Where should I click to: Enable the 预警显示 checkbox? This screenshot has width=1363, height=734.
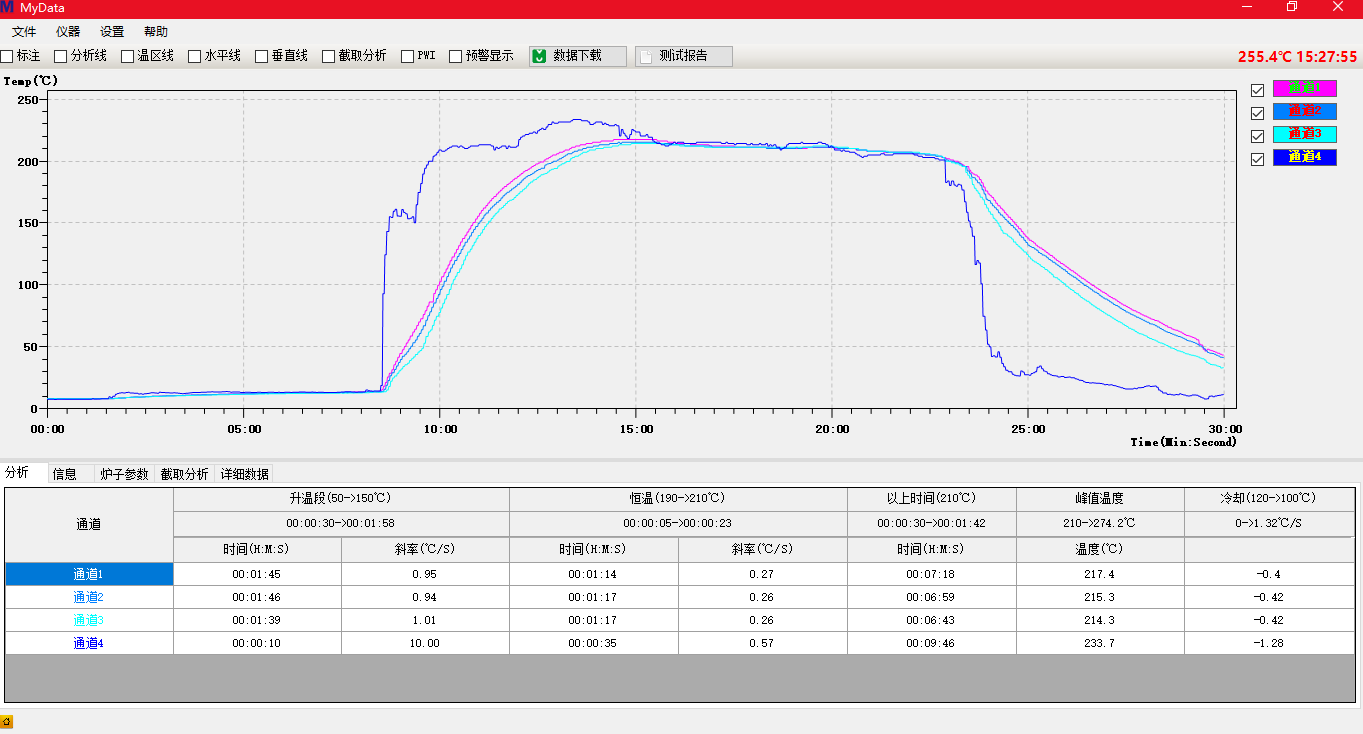[x=456, y=56]
